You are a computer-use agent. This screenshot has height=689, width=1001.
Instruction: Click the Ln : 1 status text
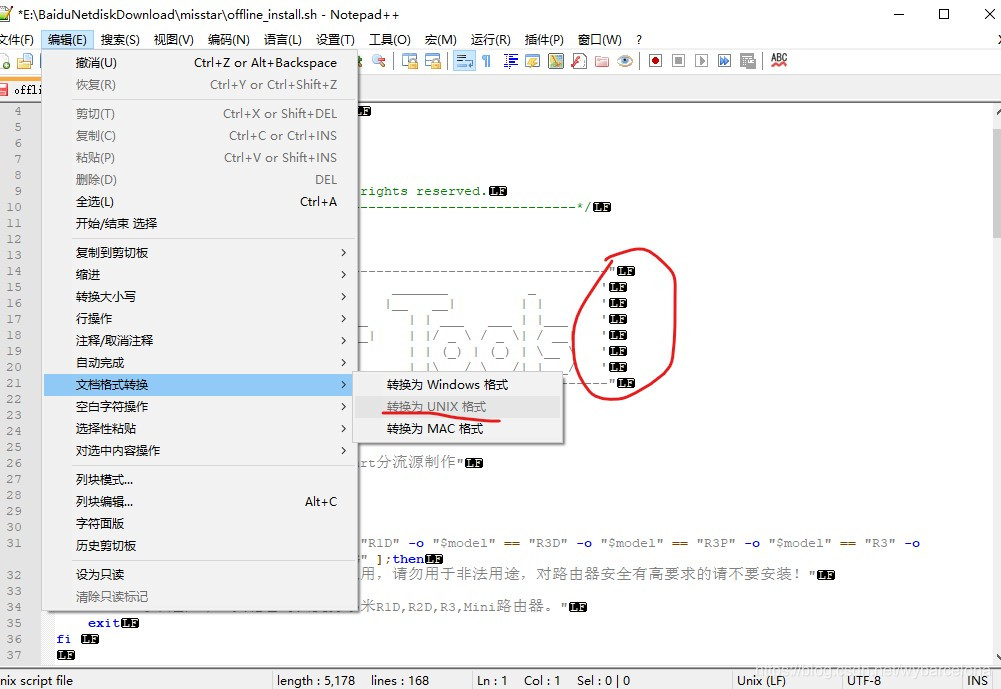coord(492,681)
